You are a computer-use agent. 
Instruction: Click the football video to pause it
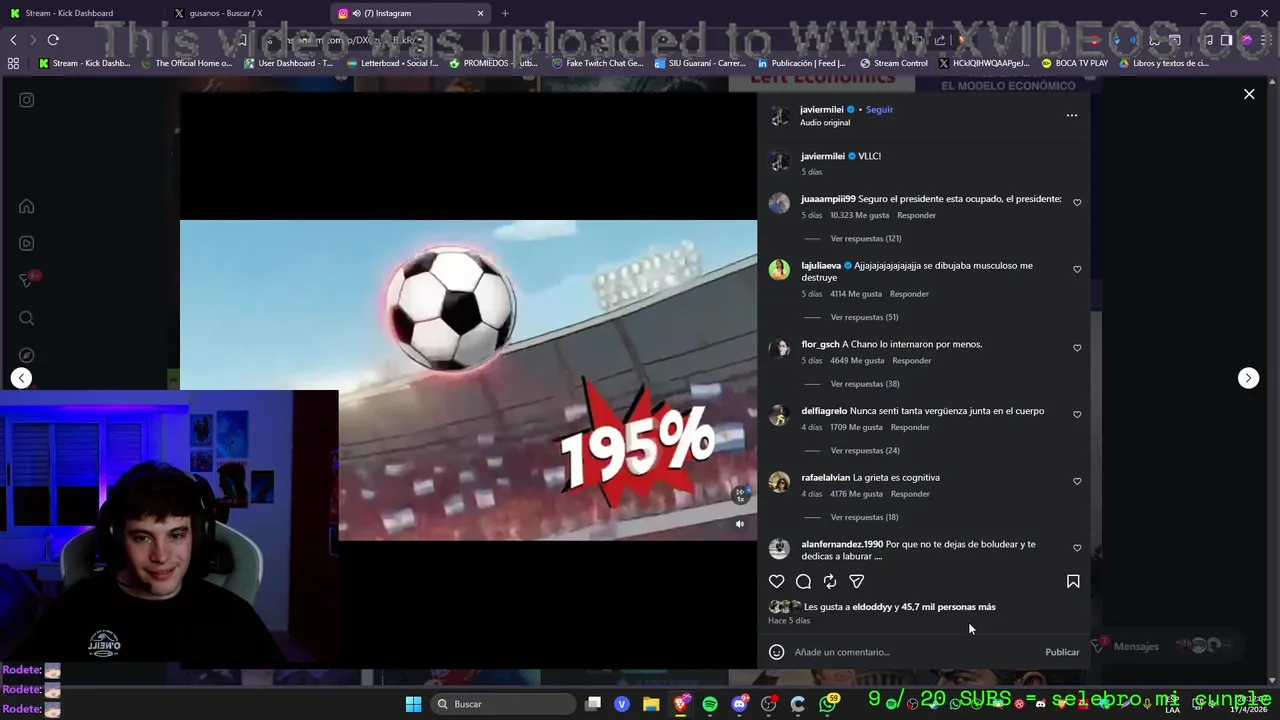pyautogui.click(x=468, y=380)
